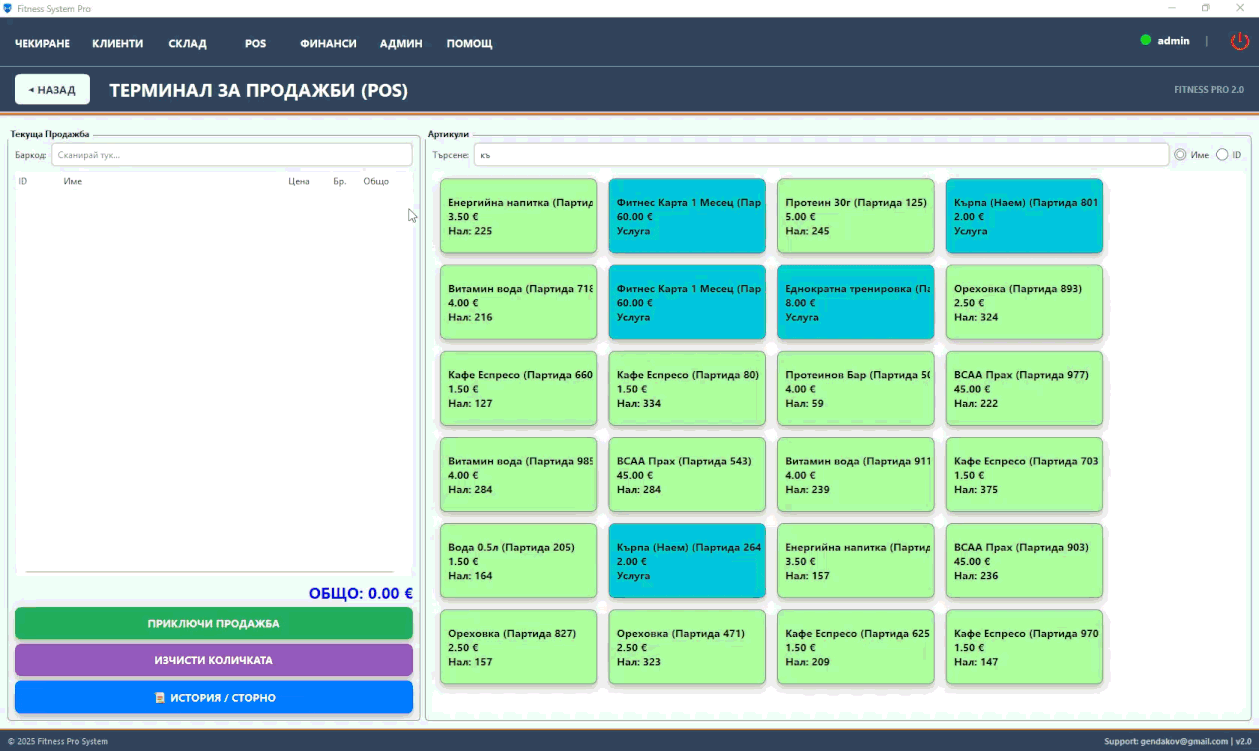
Task: Select the ID search radio button
Action: click(1222, 155)
